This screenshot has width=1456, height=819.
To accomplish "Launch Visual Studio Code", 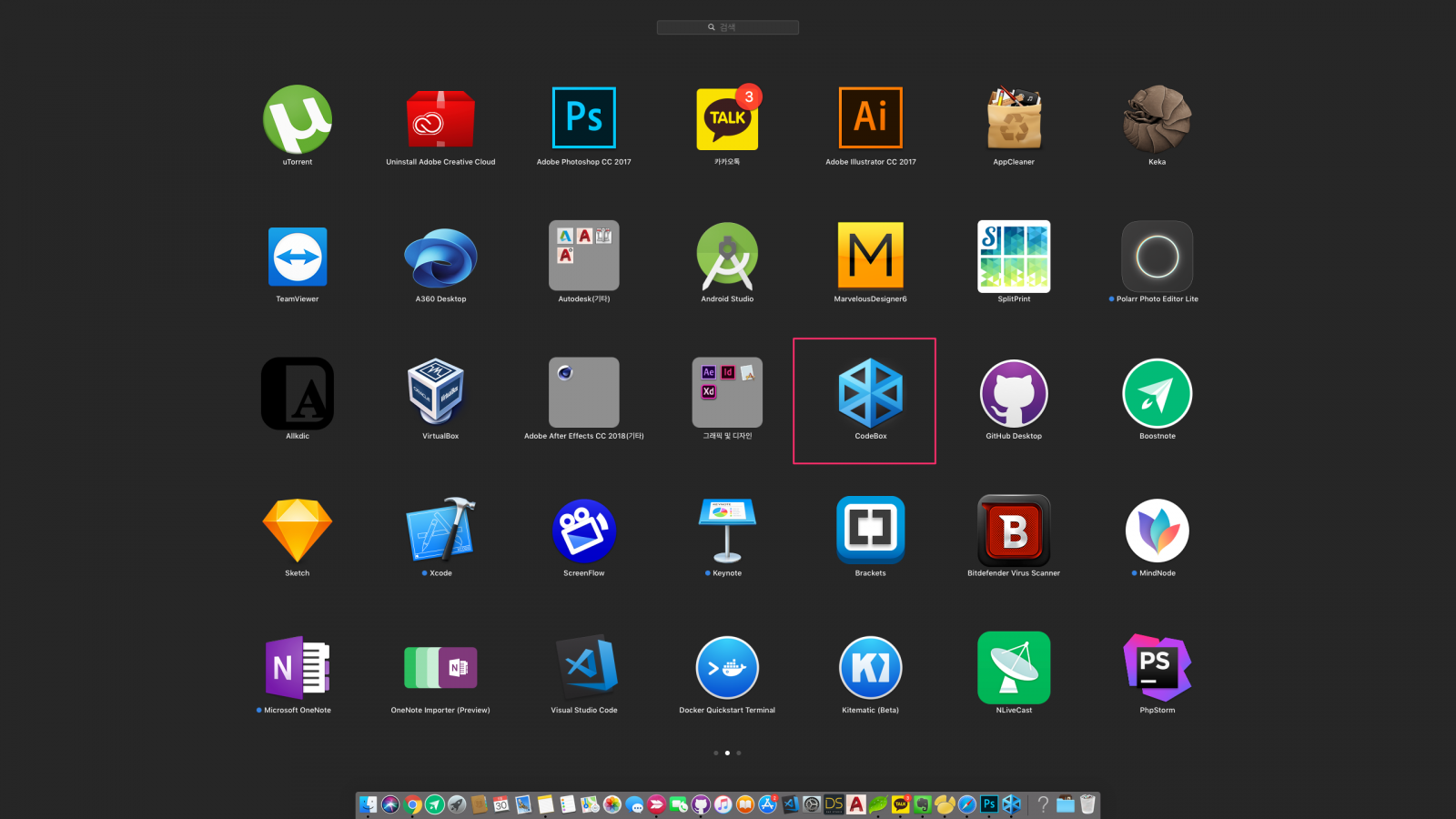I will 583,667.
